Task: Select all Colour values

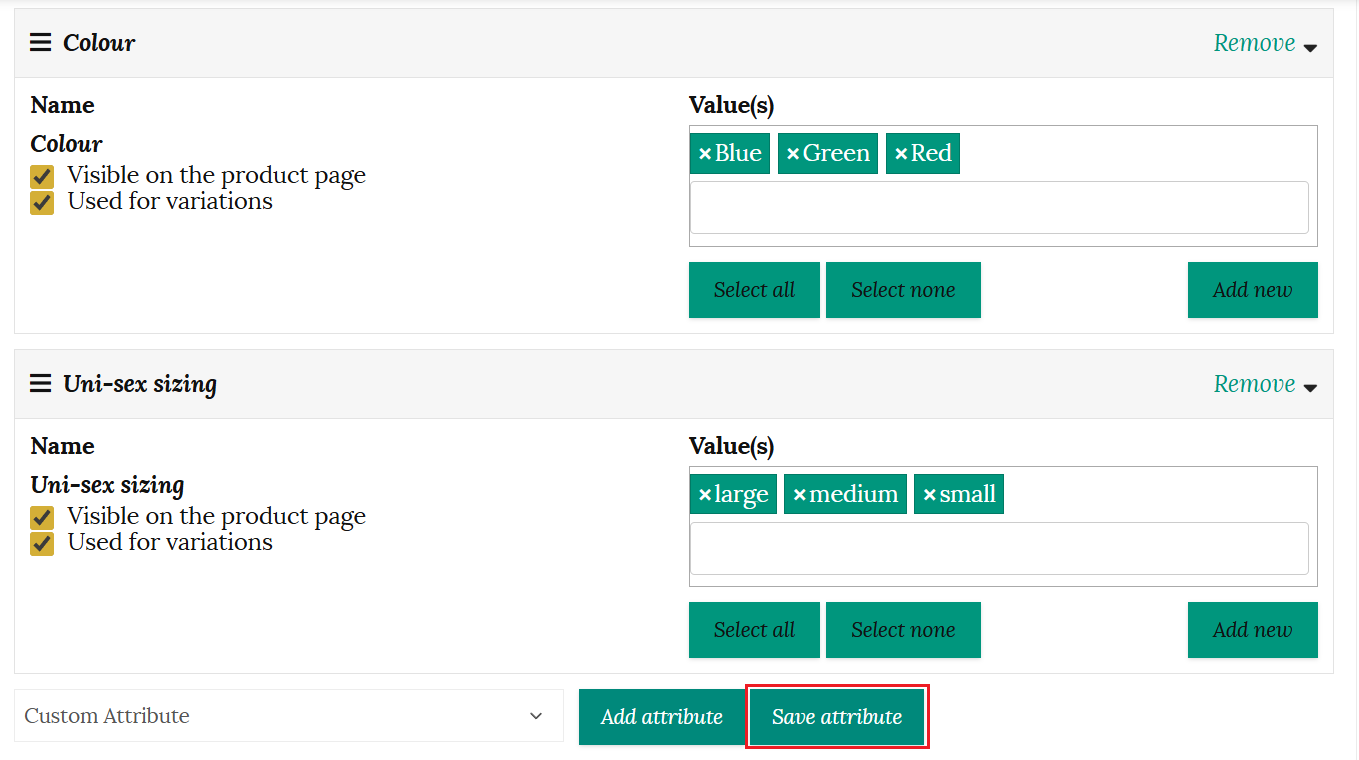Action: (754, 290)
